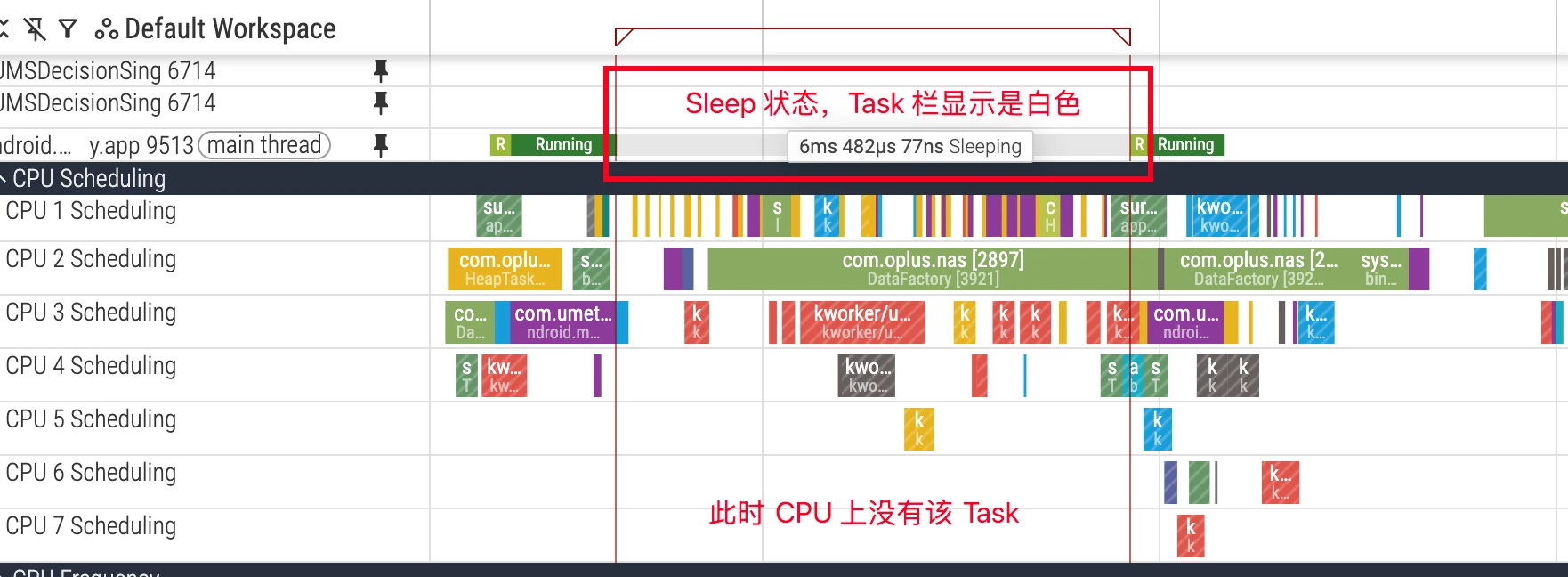Open the Default Workspace dropdown
Image resolution: width=1568 pixels, height=577 pixels.
click(230, 29)
